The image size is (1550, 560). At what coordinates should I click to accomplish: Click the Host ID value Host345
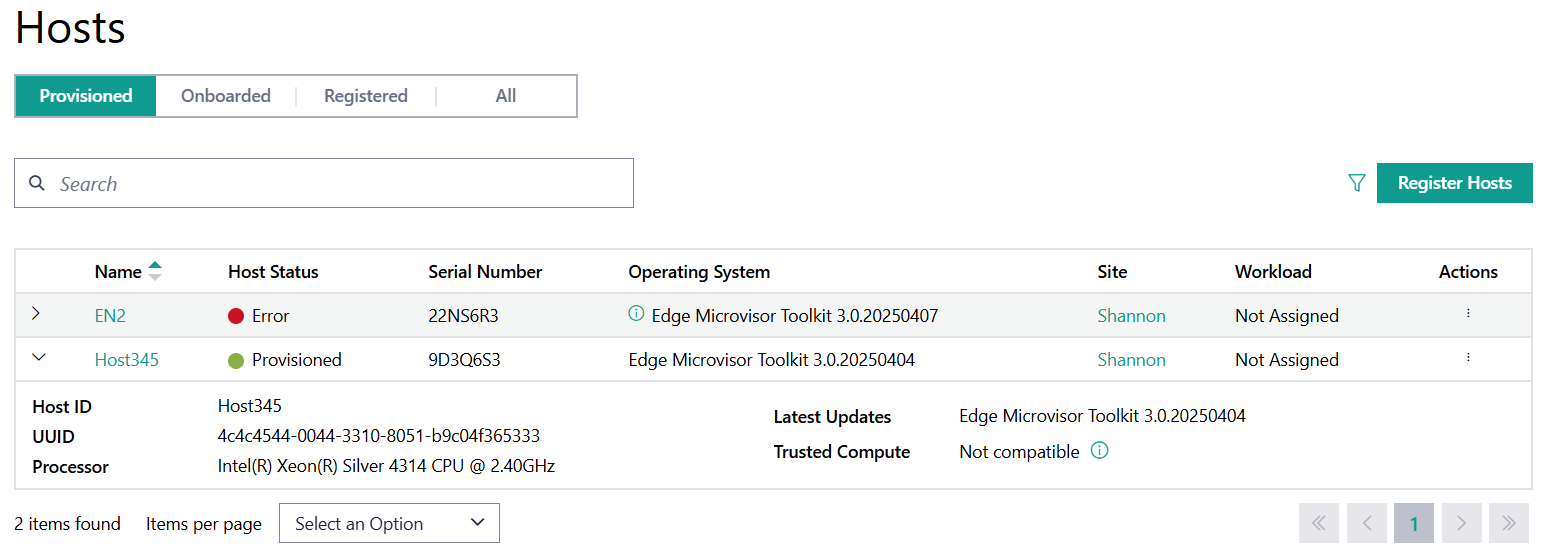(x=250, y=406)
